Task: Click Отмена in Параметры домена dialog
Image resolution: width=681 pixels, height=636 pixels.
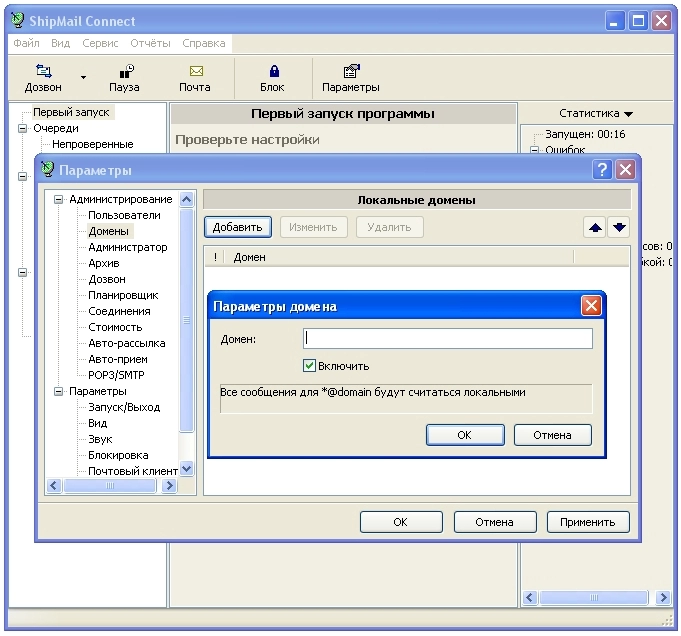Action: tap(552, 435)
